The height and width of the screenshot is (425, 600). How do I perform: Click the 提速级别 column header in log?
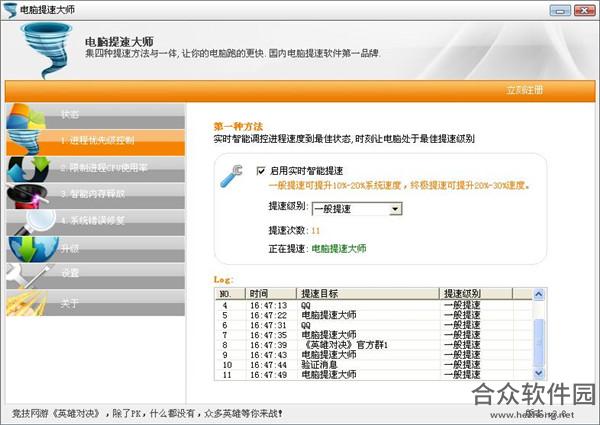click(476, 294)
